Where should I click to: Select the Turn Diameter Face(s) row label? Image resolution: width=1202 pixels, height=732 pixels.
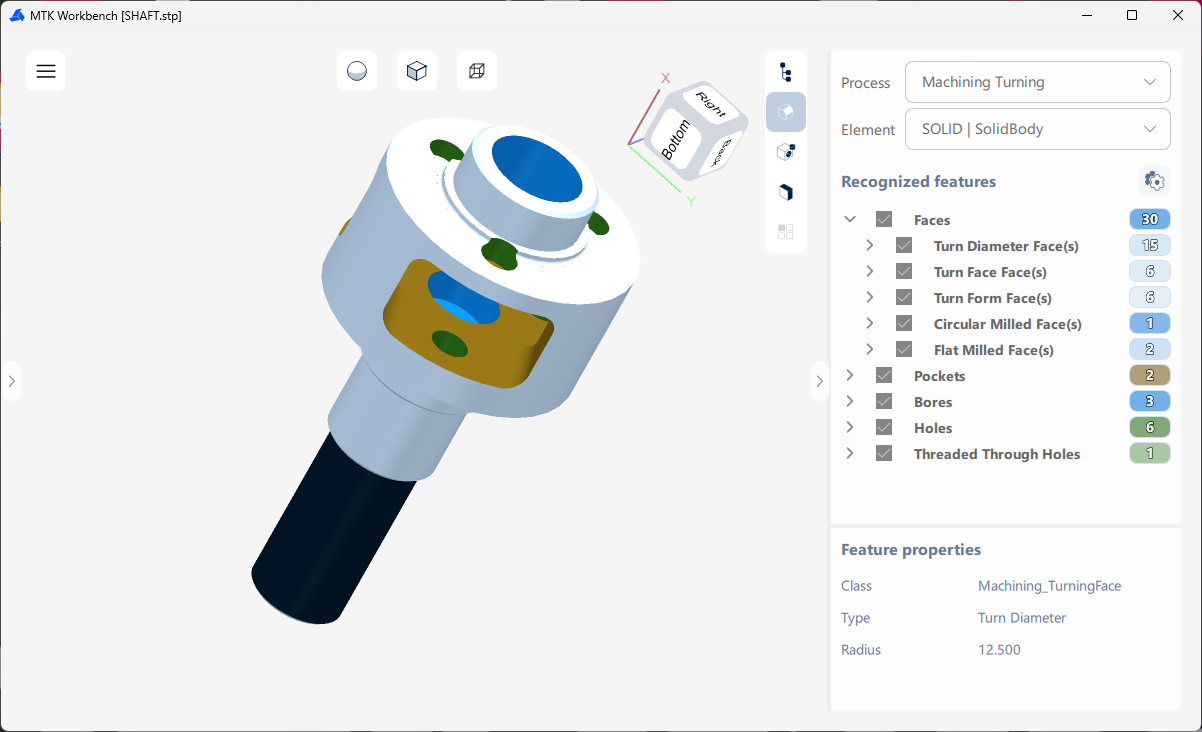click(x=1006, y=246)
